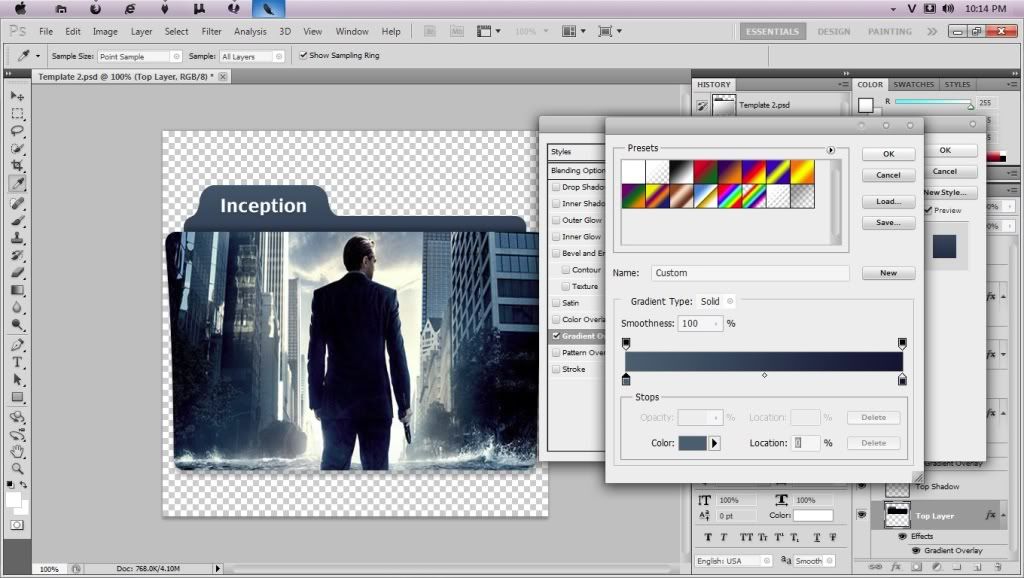Select the Dodge tool
Image resolution: width=1024 pixels, height=578 pixels.
[x=17, y=325]
